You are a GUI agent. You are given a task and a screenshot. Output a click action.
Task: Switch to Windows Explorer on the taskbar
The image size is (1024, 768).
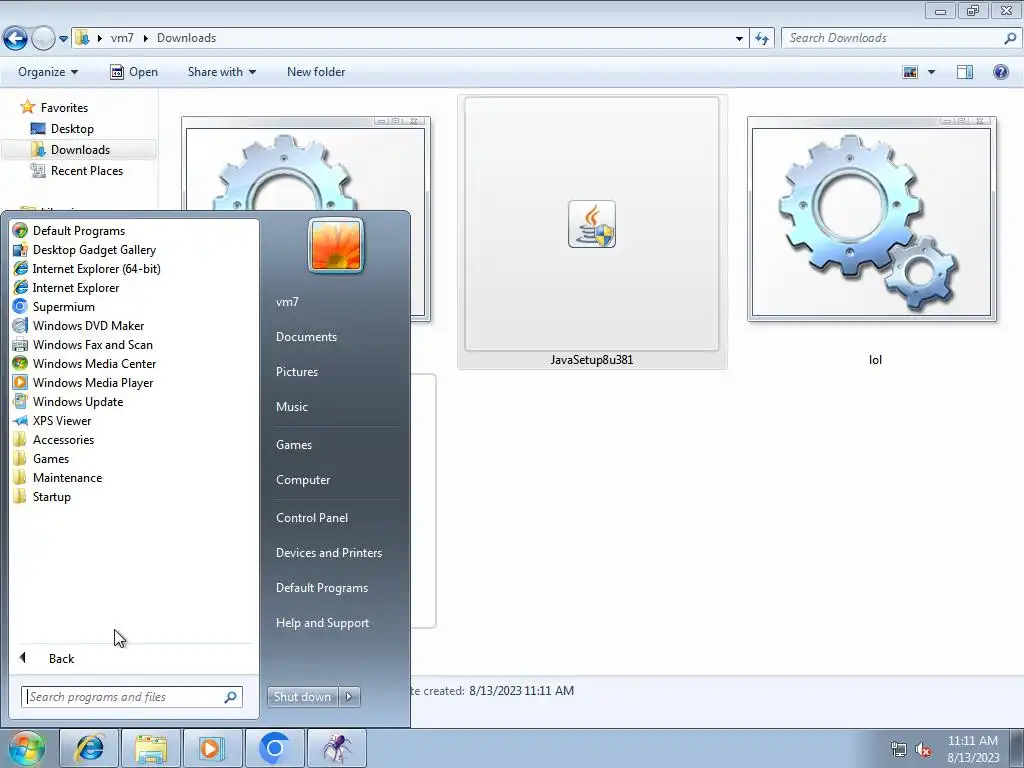coord(151,748)
